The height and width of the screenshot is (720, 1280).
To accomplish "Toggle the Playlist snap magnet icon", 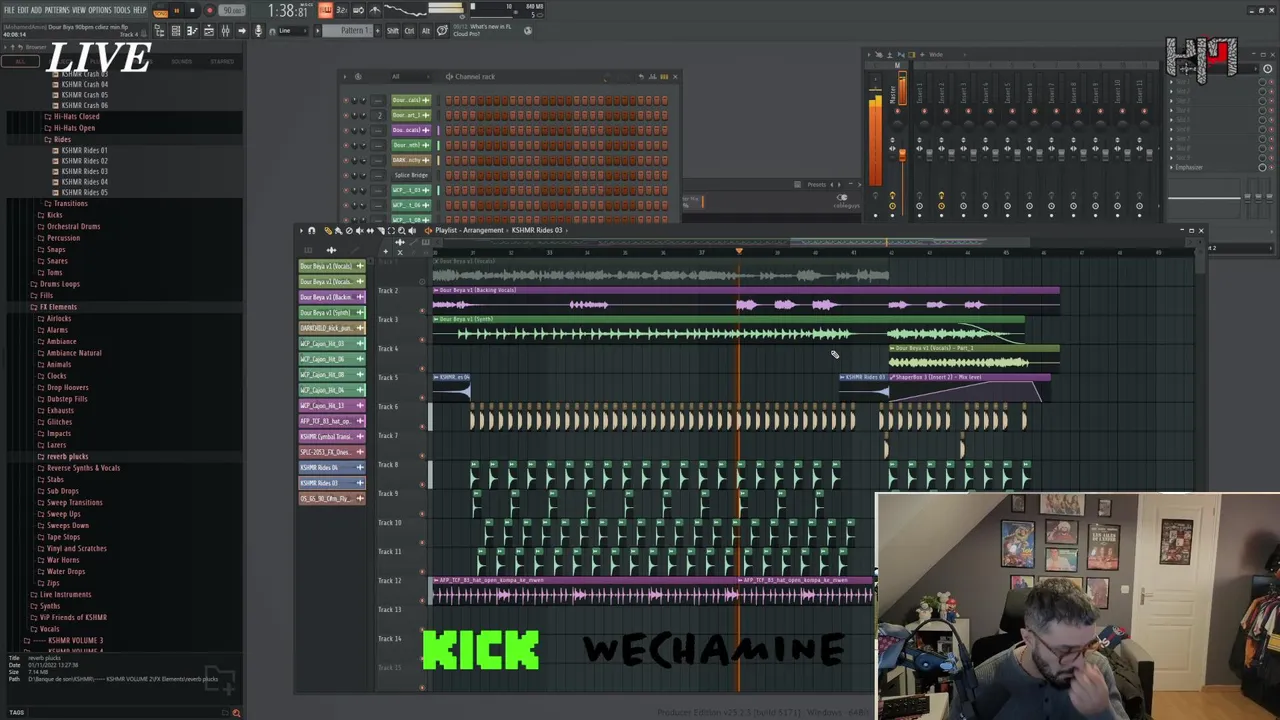I will click(311, 230).
